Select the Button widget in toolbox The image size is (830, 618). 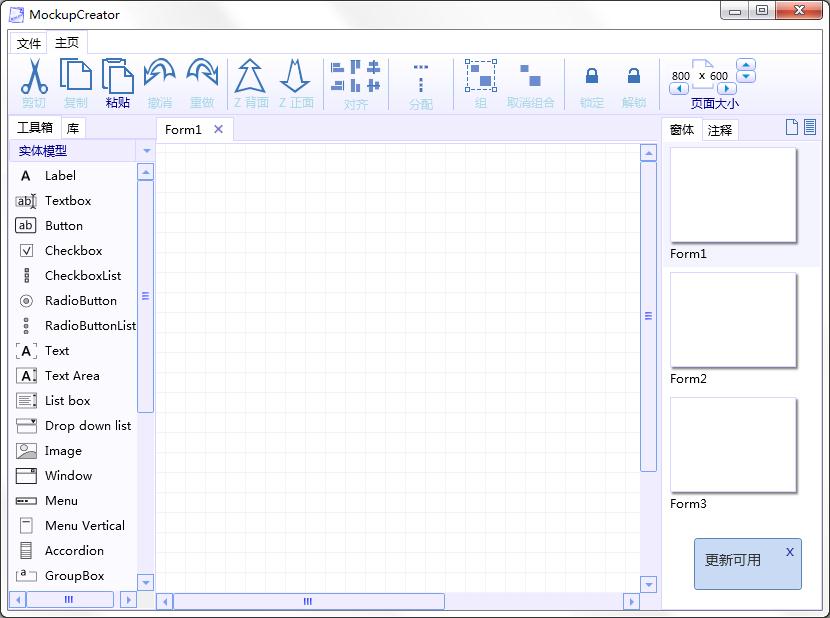(x=63, y=226)
